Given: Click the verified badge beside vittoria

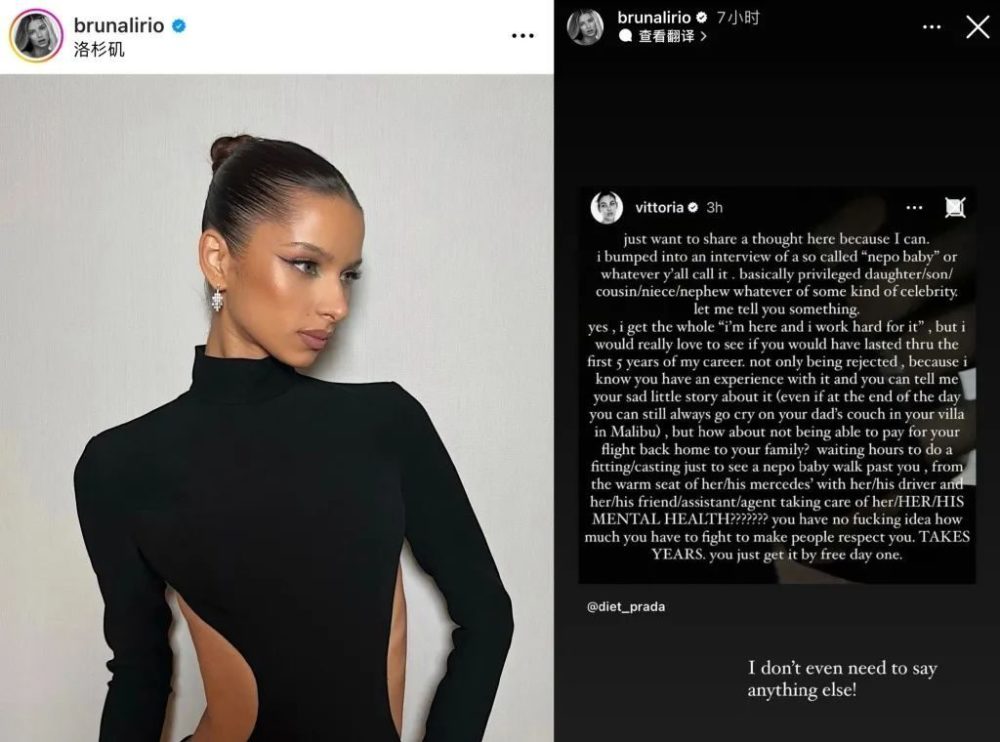Looking at the screenshot, I should pyautogui.click(x=693, y=207).
